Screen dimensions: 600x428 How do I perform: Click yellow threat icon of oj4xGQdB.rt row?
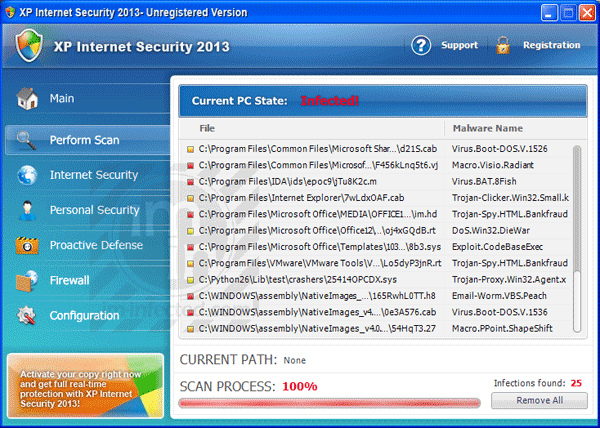coord(190,231)
